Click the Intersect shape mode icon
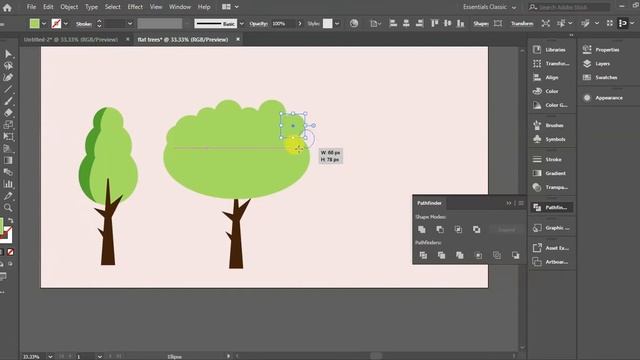 pos(458,229)
